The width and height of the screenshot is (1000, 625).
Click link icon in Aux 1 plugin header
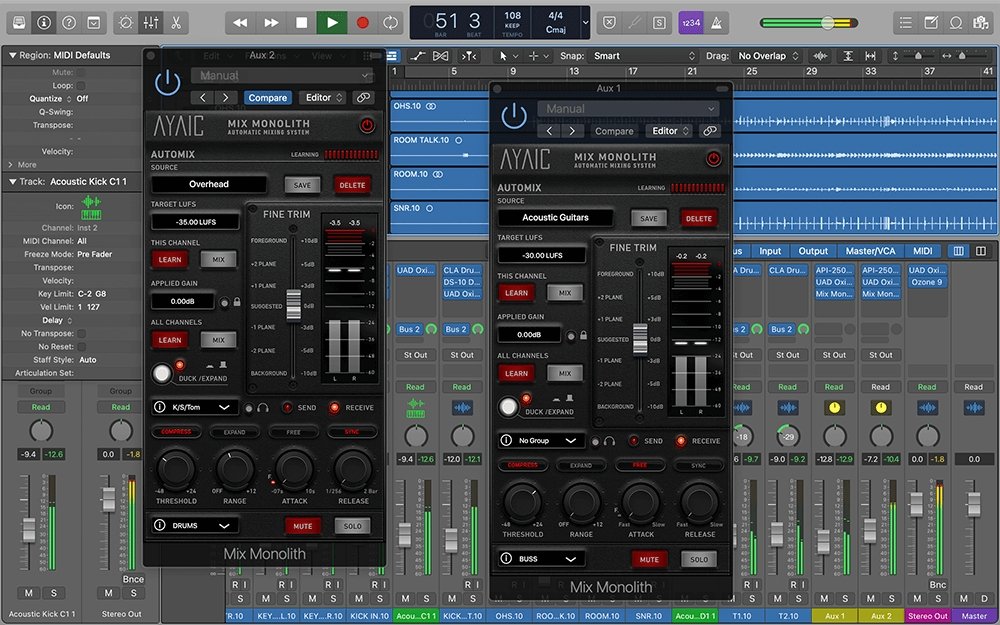pyautogui.click(x=709, y=131)
